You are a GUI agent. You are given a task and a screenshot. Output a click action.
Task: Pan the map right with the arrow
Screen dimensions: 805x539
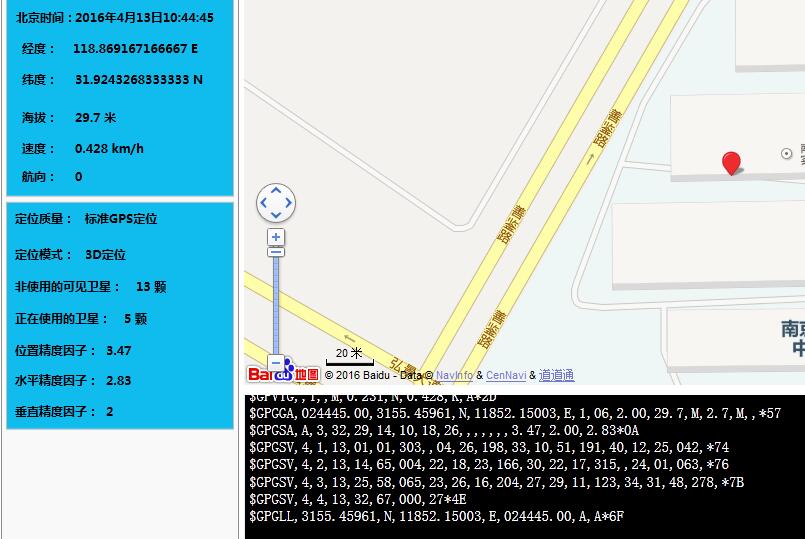click(288, 203)
